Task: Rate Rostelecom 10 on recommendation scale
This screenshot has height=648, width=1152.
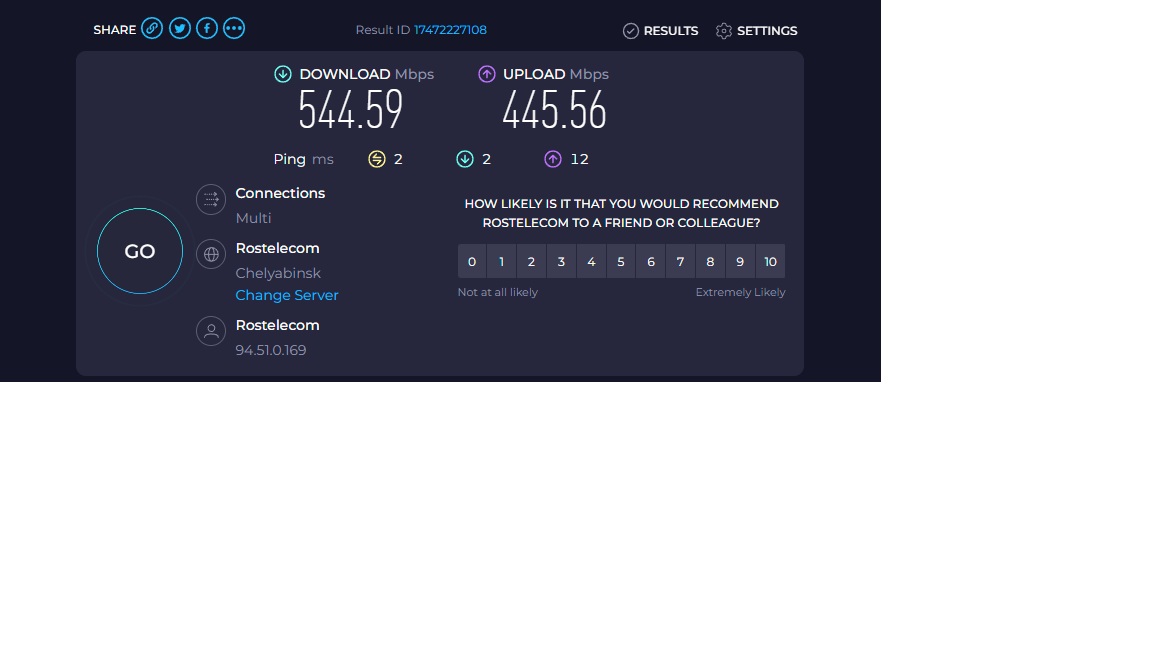Action: [770, 262]
